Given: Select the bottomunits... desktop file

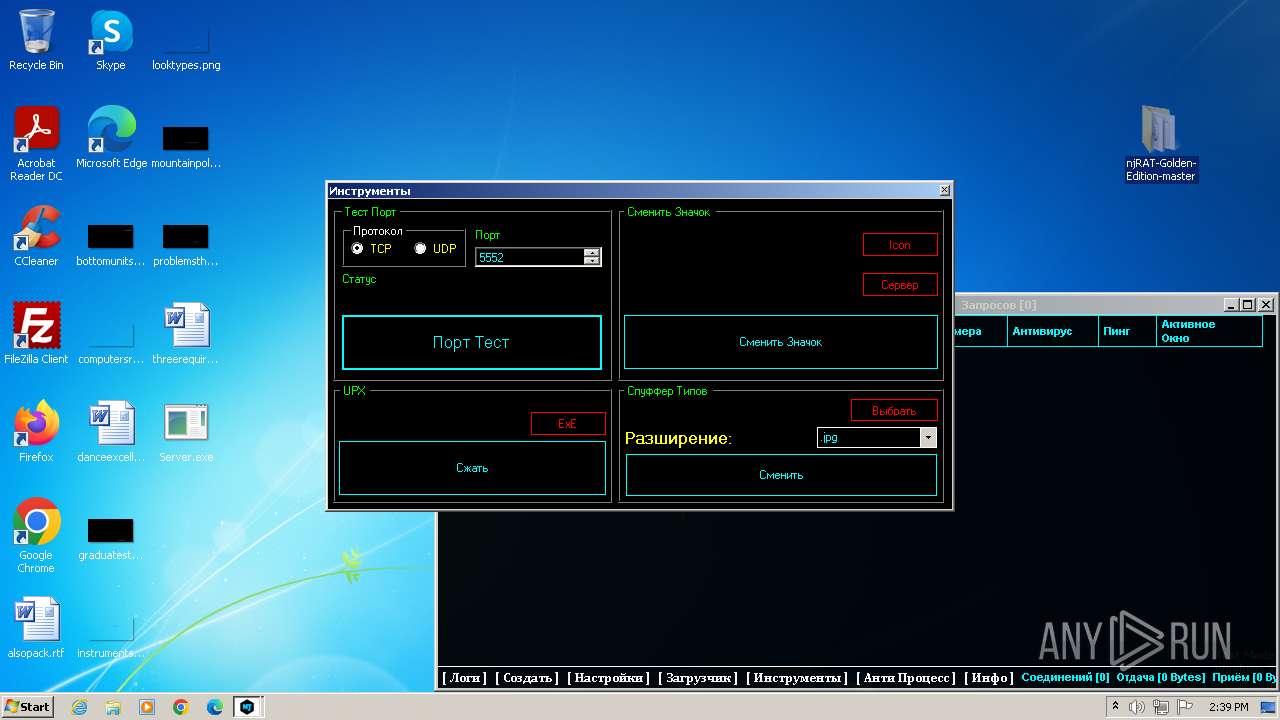Looking at the screenshot, I should pos(111,244).
